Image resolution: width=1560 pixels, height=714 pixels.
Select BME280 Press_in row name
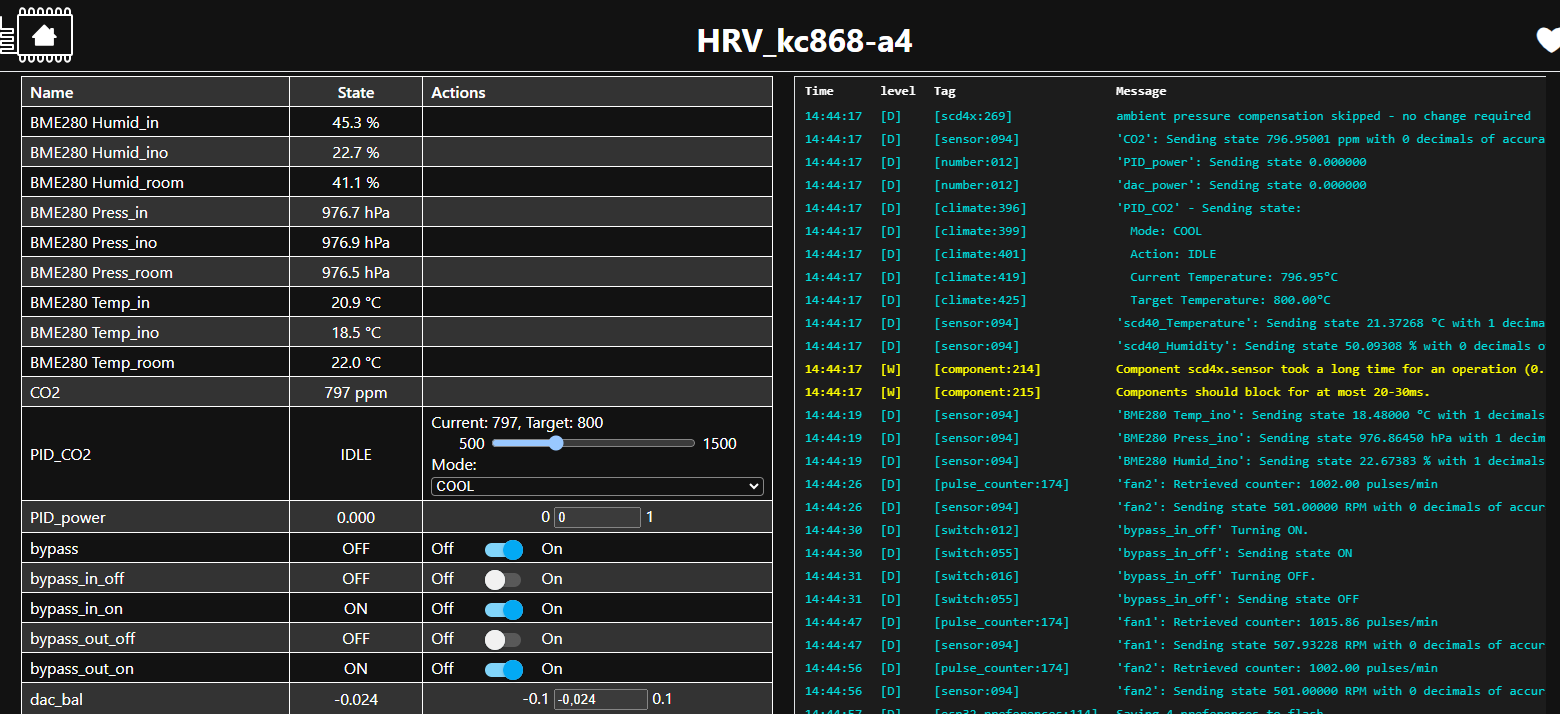point(89,212)
